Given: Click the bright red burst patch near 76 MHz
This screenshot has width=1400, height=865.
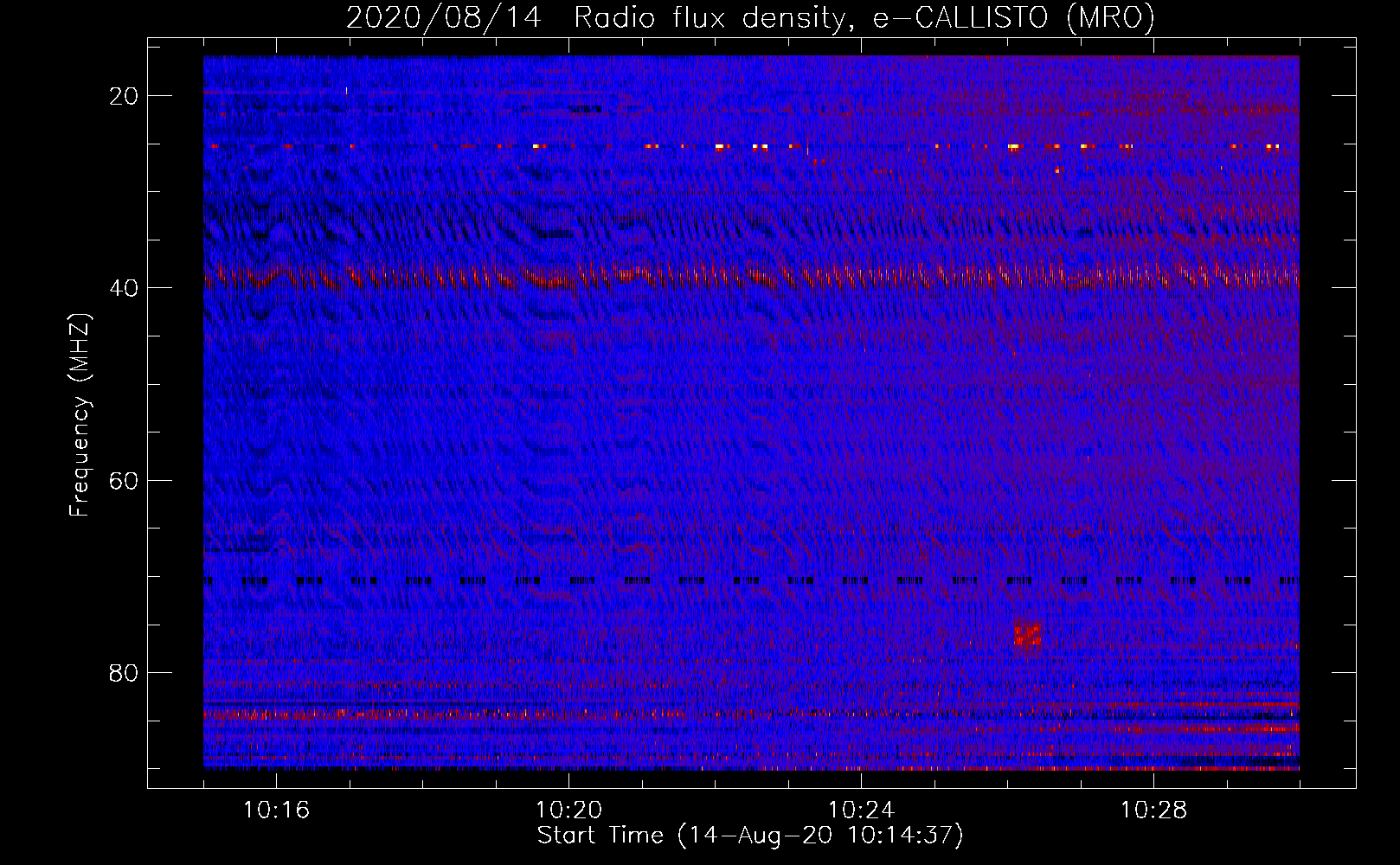Looking at the screenshot, I should coord(1027,634).
